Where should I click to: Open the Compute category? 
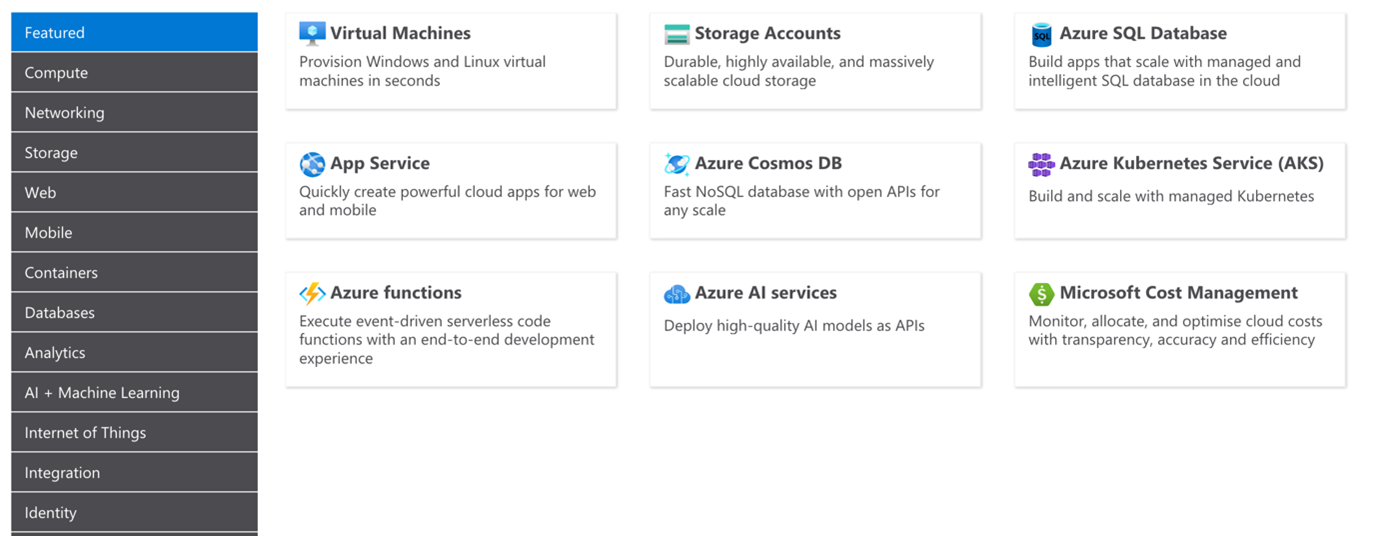point(134,72)
